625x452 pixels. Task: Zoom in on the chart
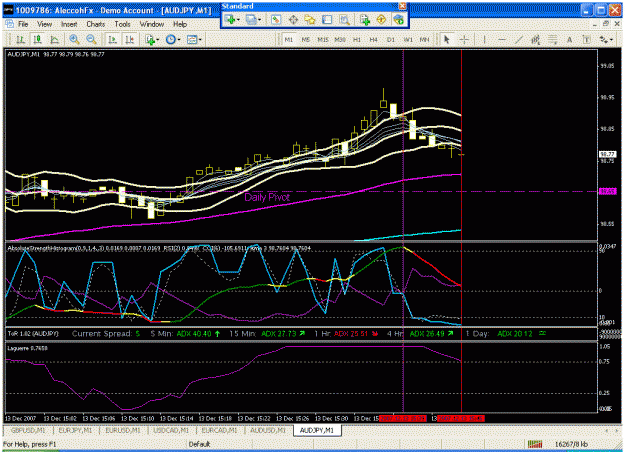point(74,39)
